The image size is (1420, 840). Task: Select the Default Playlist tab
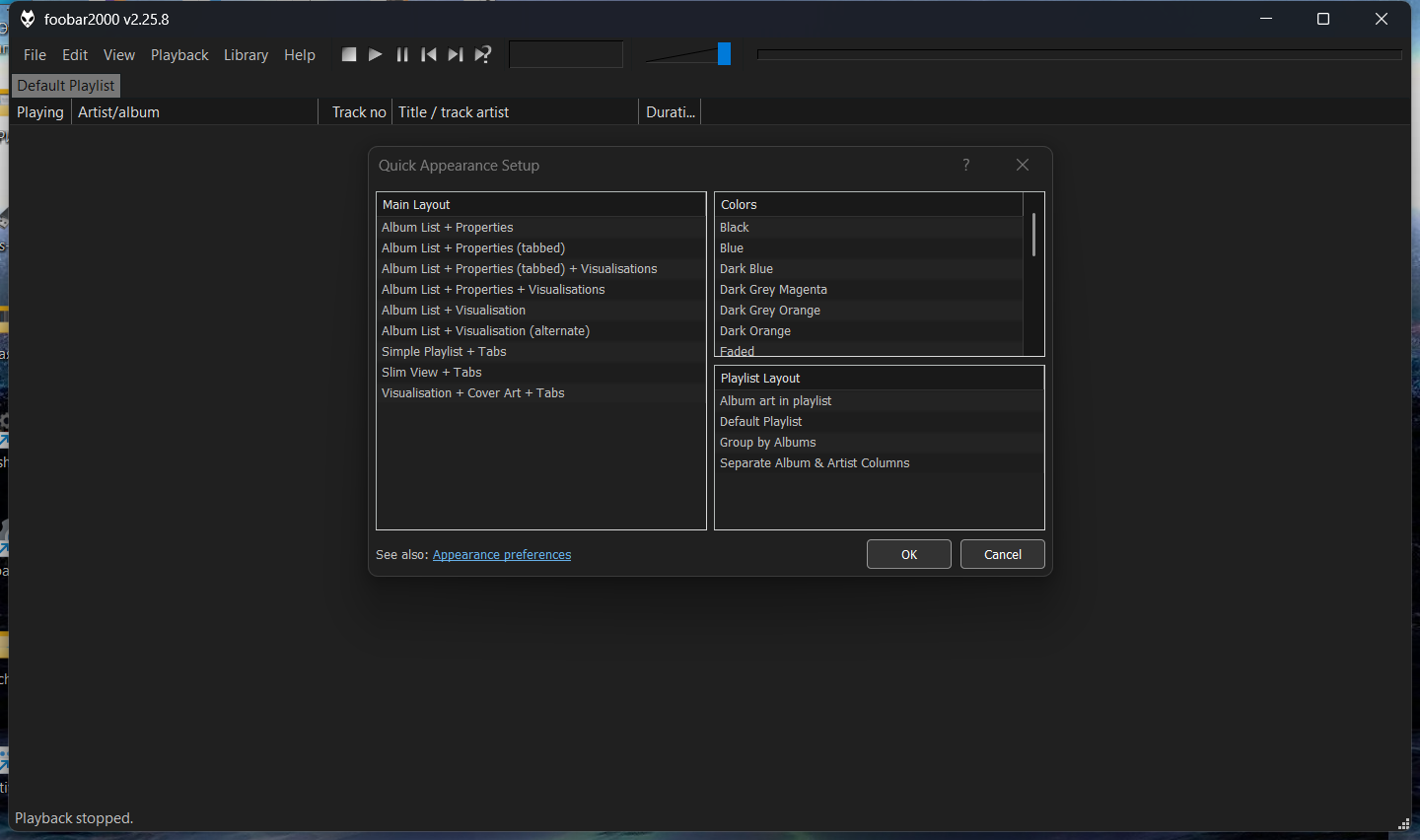(x=66, y=86)
